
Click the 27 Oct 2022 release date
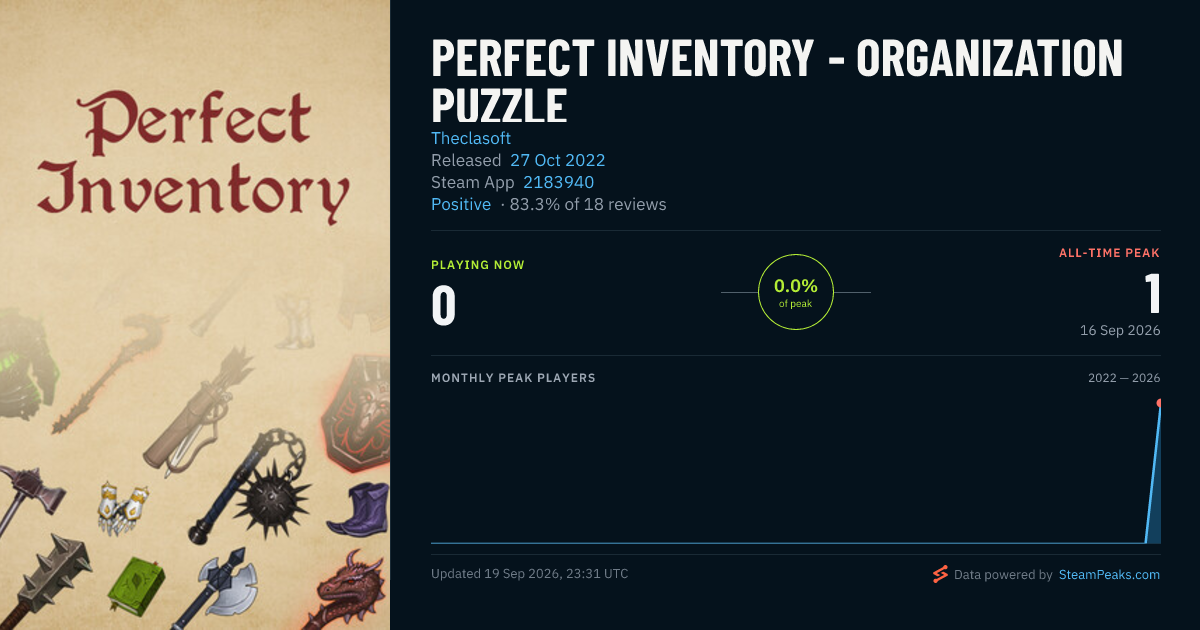click(x=558, y=160)
